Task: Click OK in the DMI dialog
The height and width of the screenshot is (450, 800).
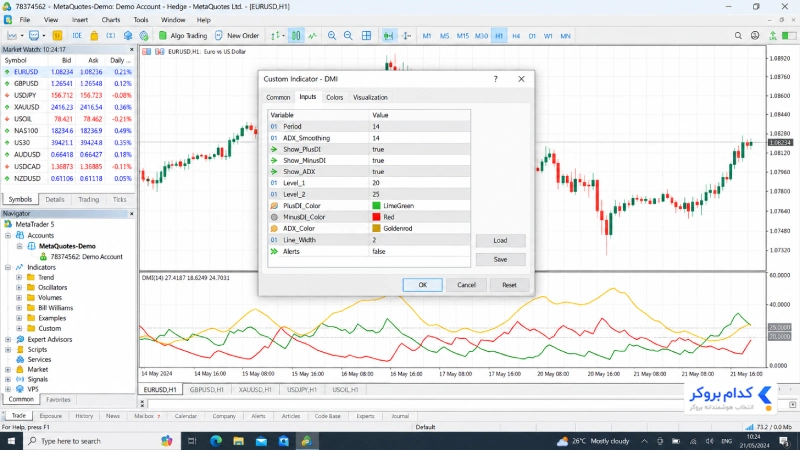Action: [422, 285]
